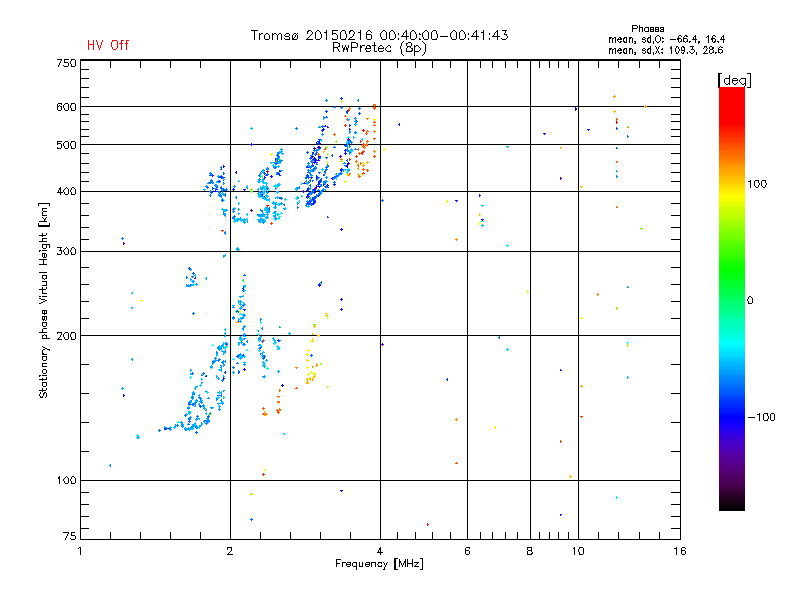800x600 pixels.
Task: Click the 4 MHz frequency tick label
Action: pos(380,551)
